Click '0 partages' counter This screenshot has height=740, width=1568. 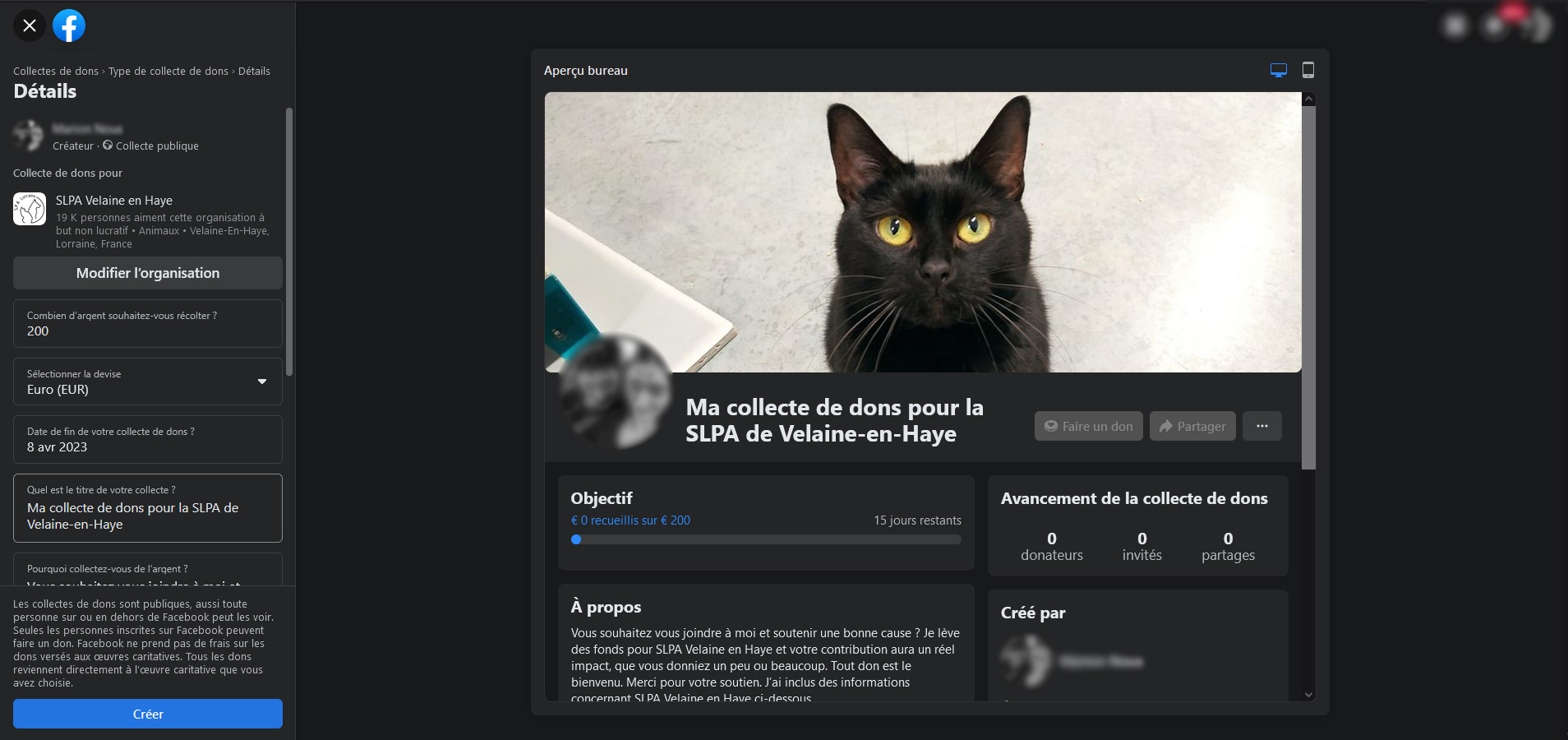coord(1229,547)
